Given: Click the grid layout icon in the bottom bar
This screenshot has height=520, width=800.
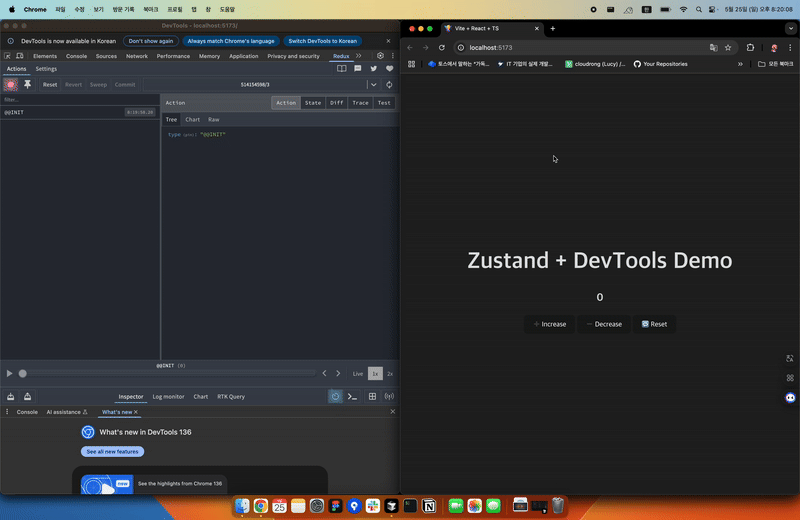Looking at the screenshot, I should (372, 397).
